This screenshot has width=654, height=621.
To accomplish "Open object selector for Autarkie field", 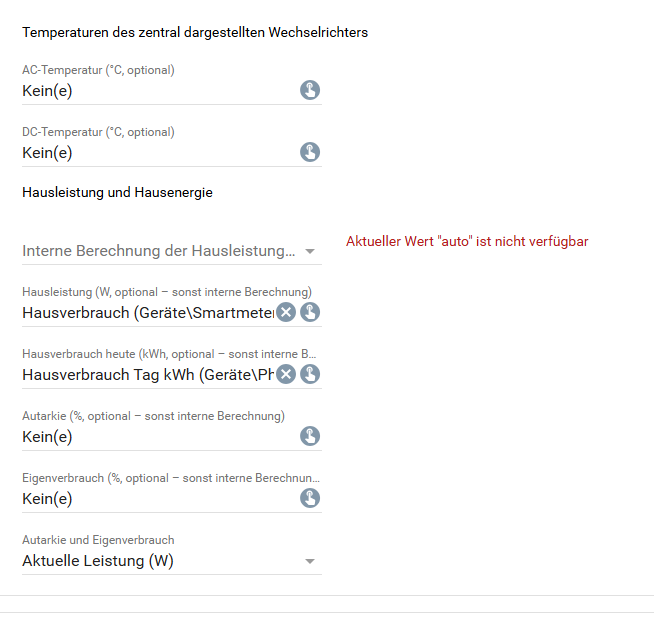I will click(310, 436).
